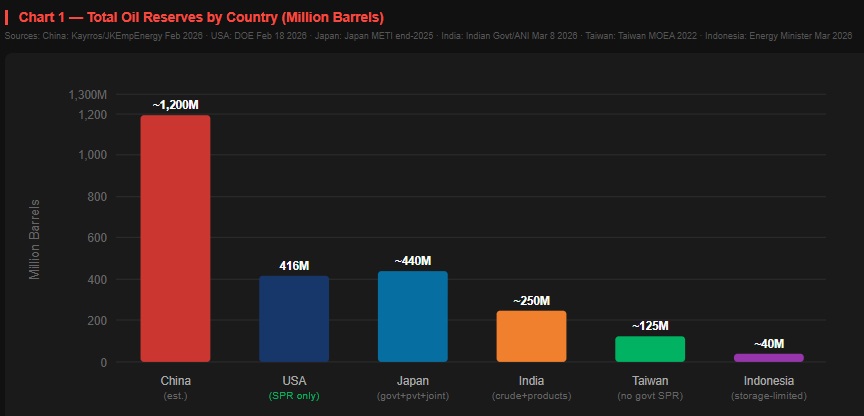
Task: Select the ~440M data label
Action: 413,261
